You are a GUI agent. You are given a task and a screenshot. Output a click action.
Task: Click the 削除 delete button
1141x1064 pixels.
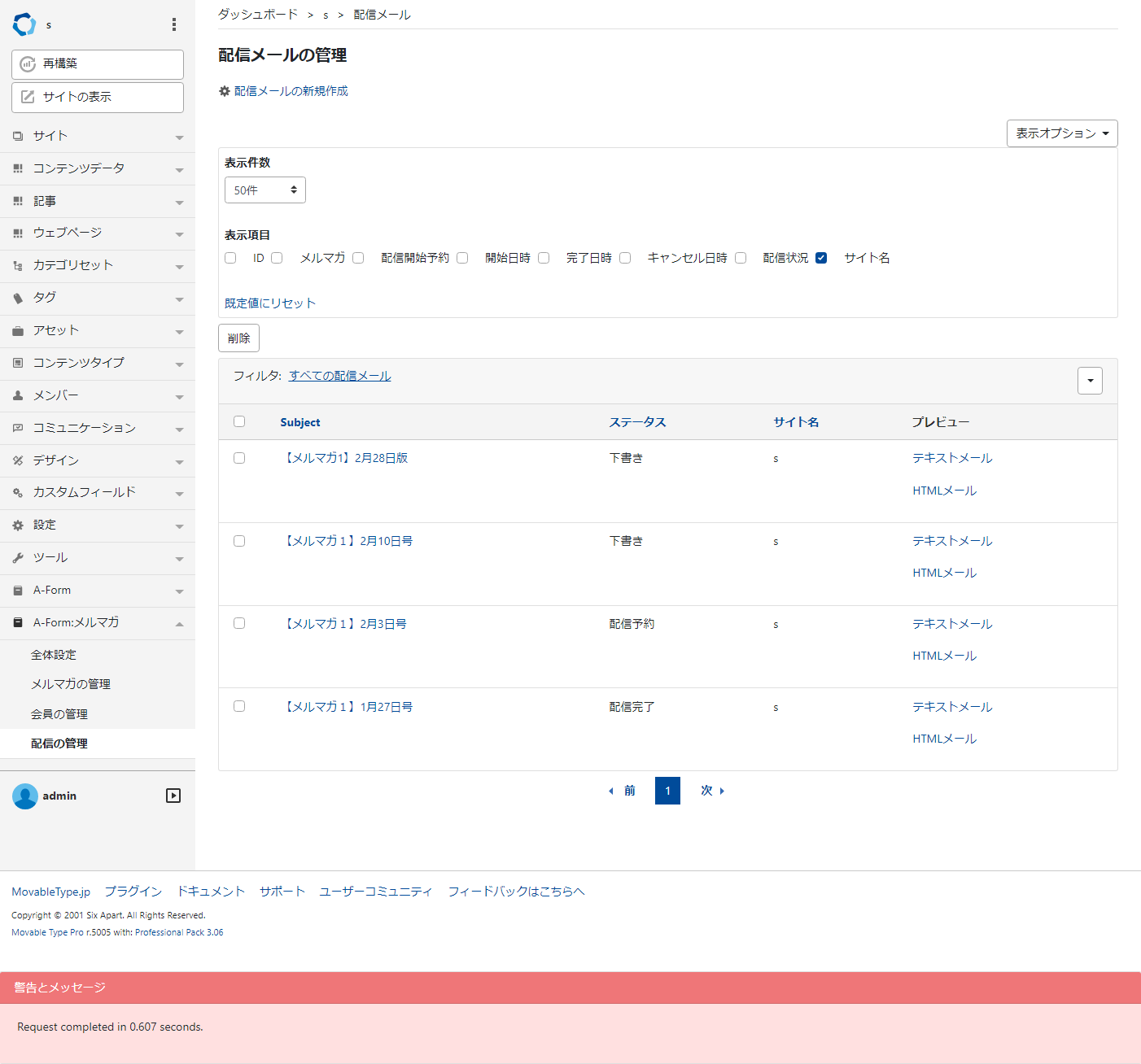(x=238, y=338)
